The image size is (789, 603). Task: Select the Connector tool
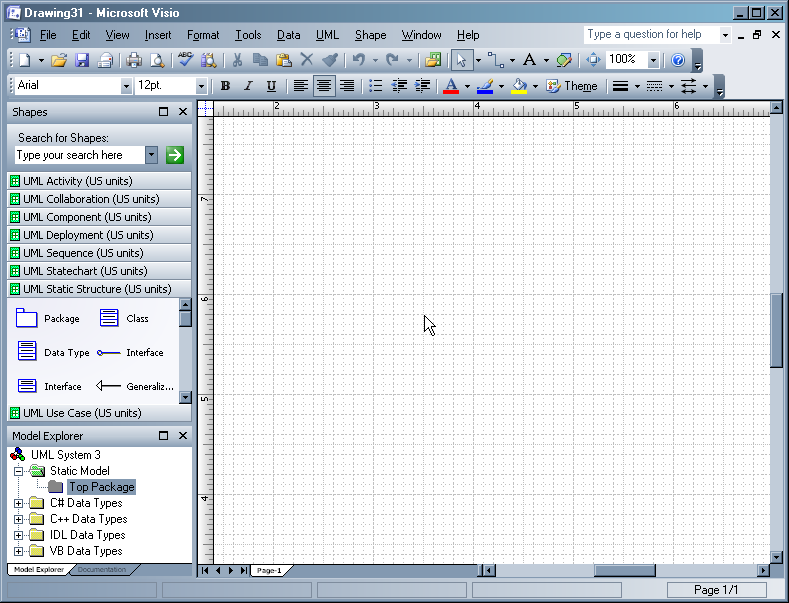click(x=495, y=60)
